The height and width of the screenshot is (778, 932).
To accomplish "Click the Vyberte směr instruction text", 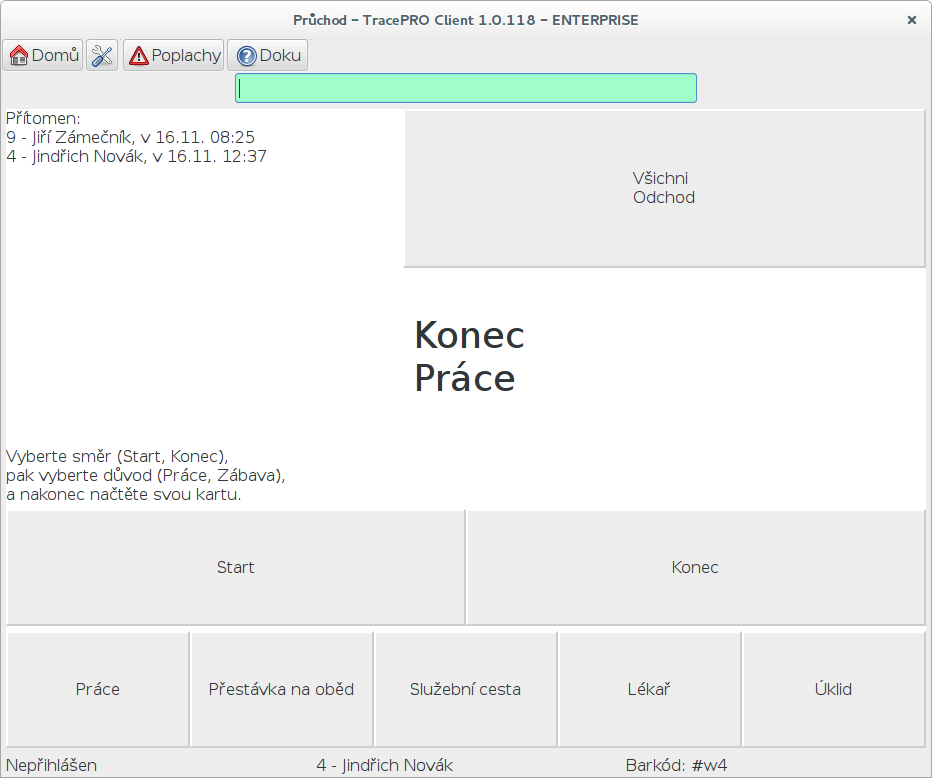I will point(146,475).
